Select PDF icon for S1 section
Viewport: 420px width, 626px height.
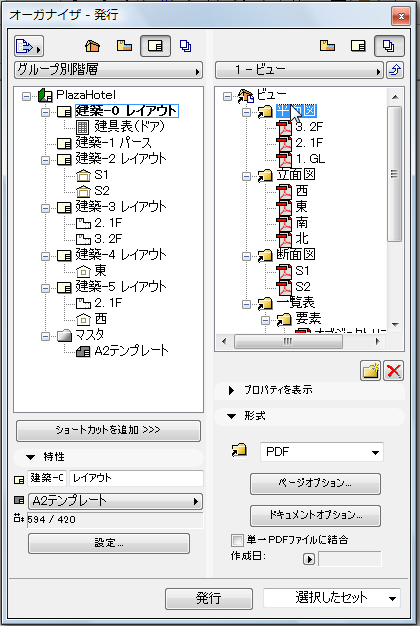coord(285,271)
